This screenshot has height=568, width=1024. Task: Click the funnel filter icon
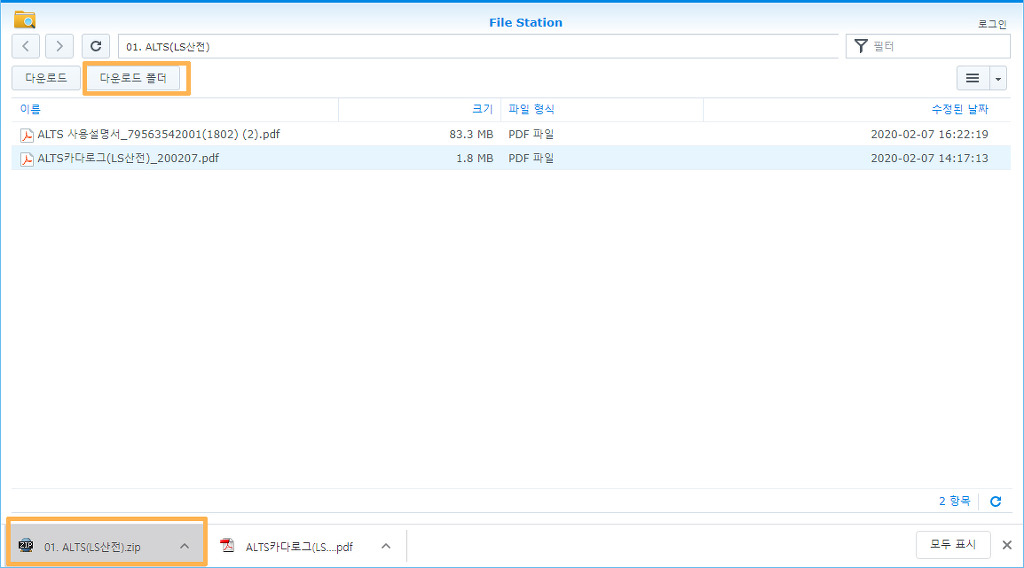click(x=861, y=46)
